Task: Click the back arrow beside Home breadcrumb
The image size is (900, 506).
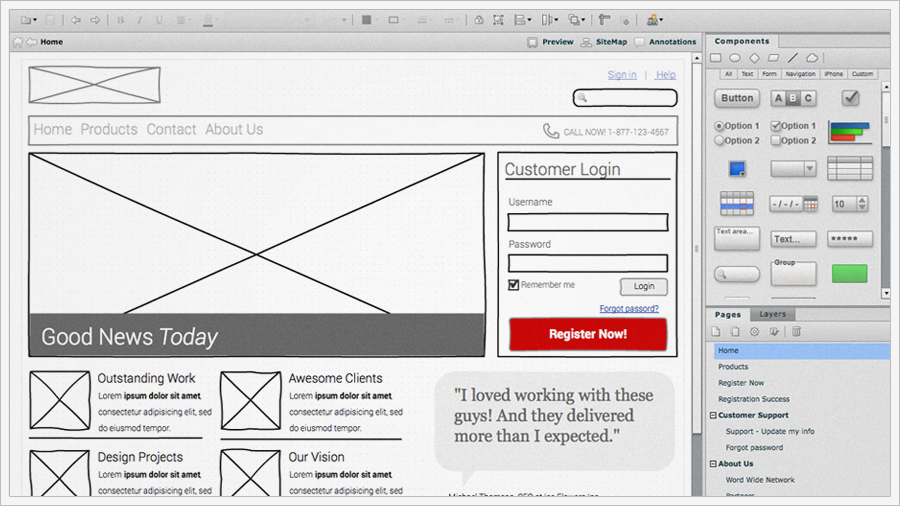Action: click(x=32, y=42)
